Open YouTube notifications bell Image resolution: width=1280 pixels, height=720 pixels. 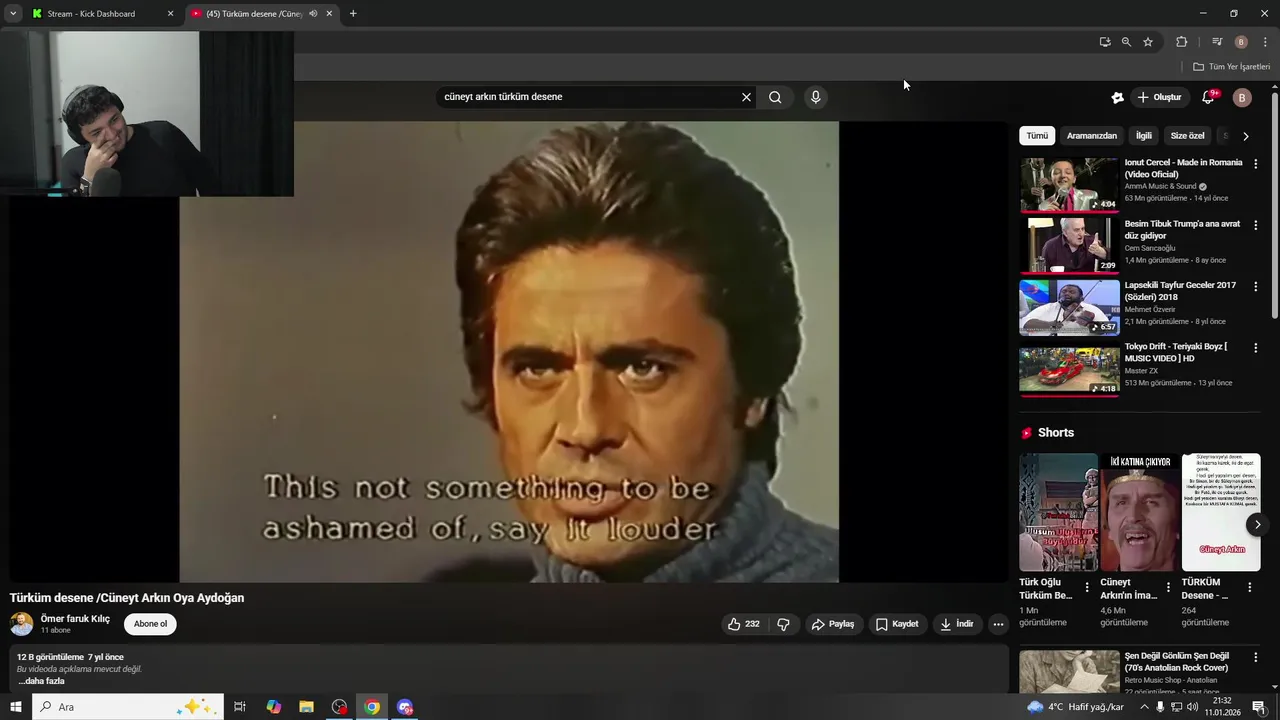(x=1208, y=97)
